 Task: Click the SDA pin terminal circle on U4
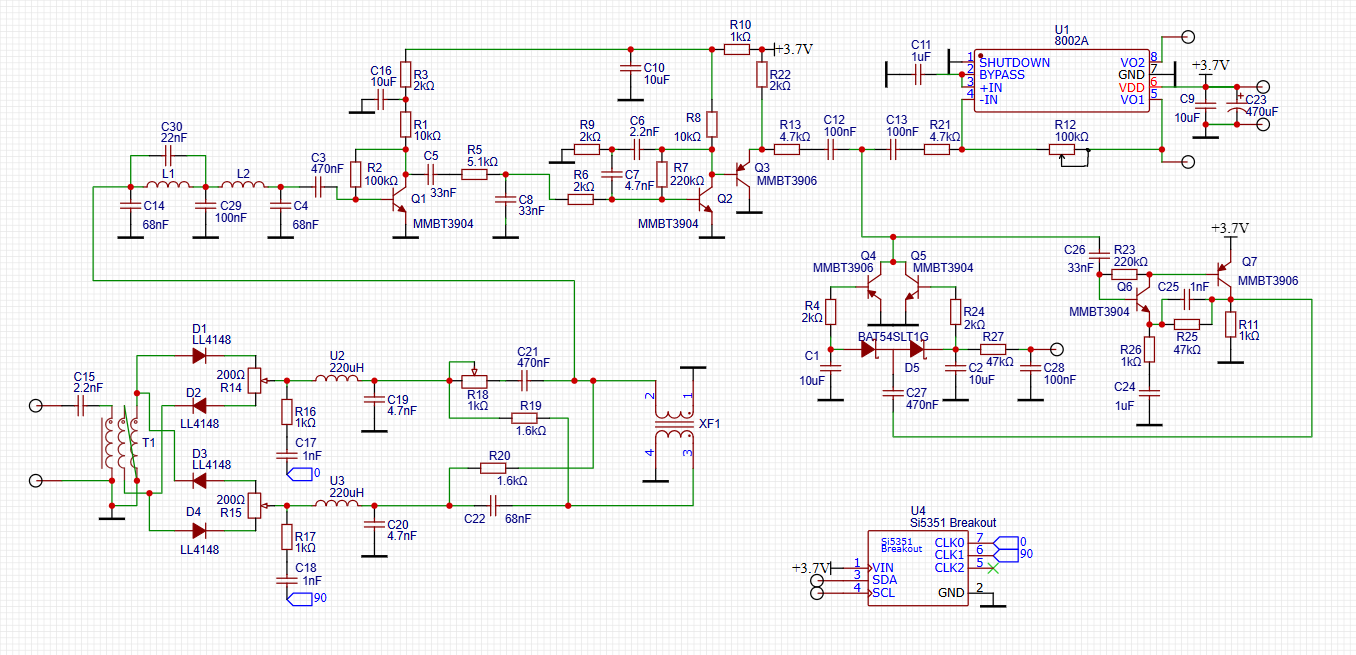pyautogui.click(x=818, y=580)
